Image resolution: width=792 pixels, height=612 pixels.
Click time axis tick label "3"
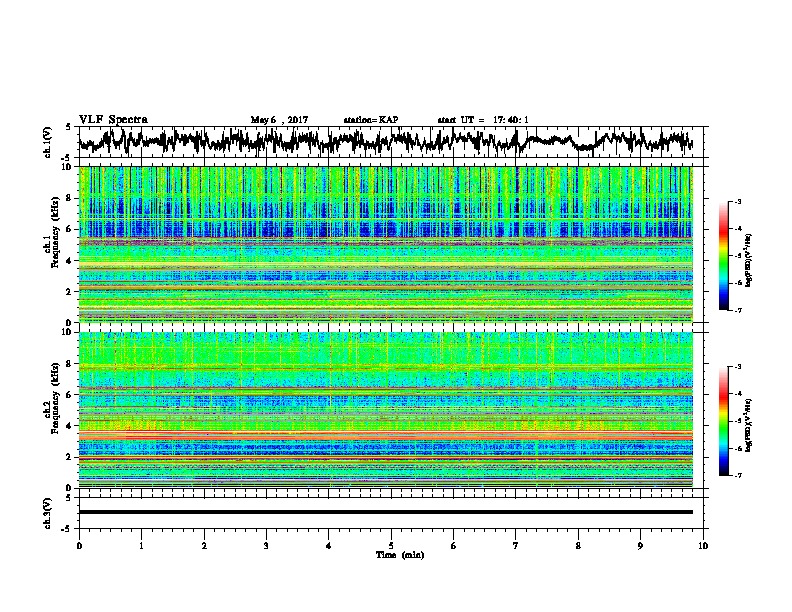[266, 545]
